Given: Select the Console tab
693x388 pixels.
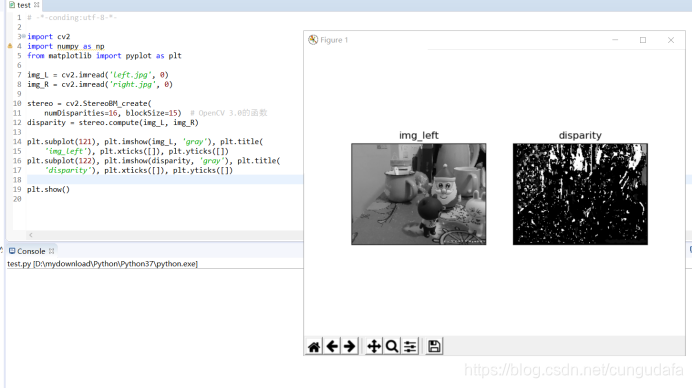Looking at the screenshot, I should (x=31, y=251).
